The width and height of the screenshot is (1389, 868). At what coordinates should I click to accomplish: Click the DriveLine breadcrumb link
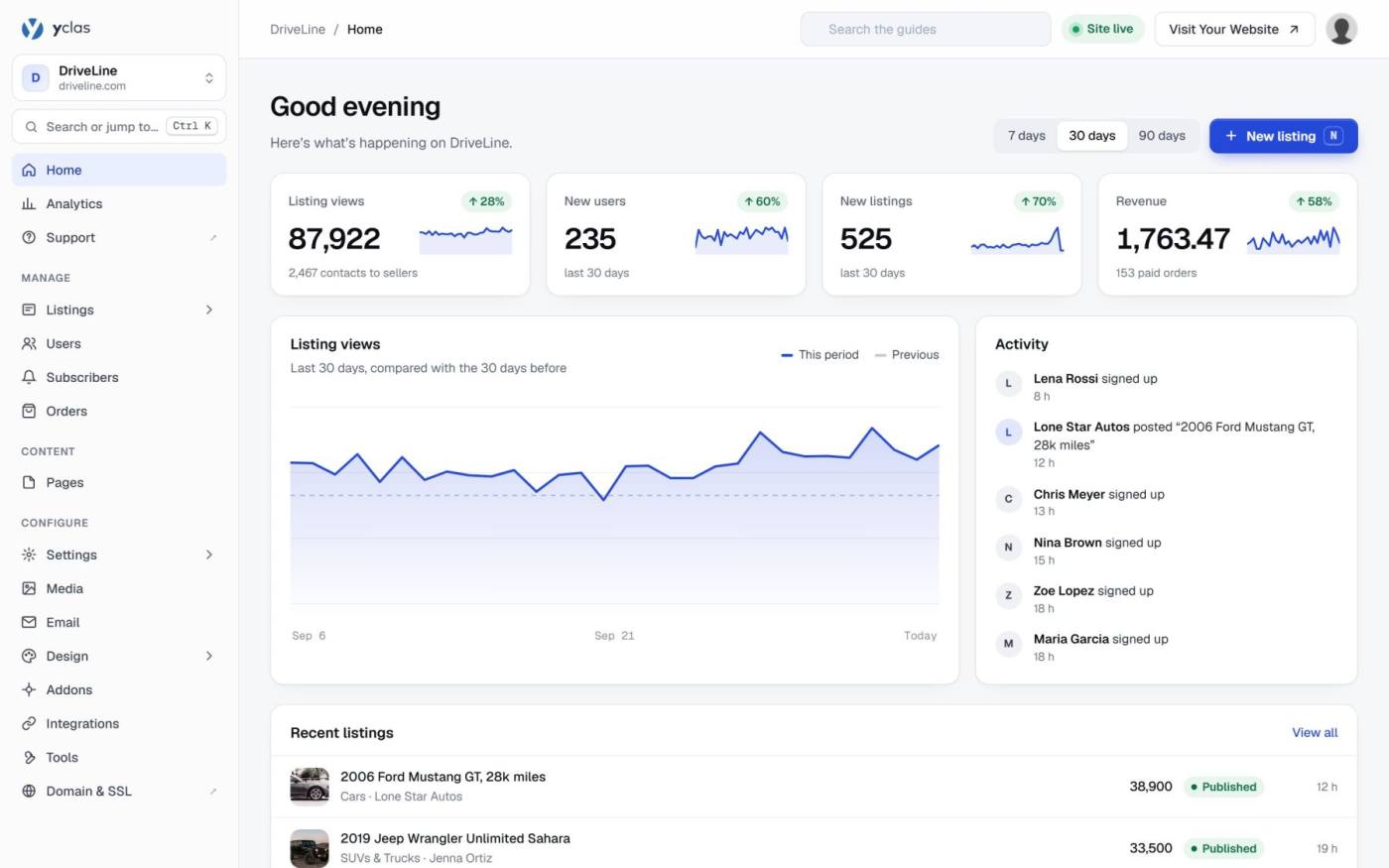coord(298,29)
